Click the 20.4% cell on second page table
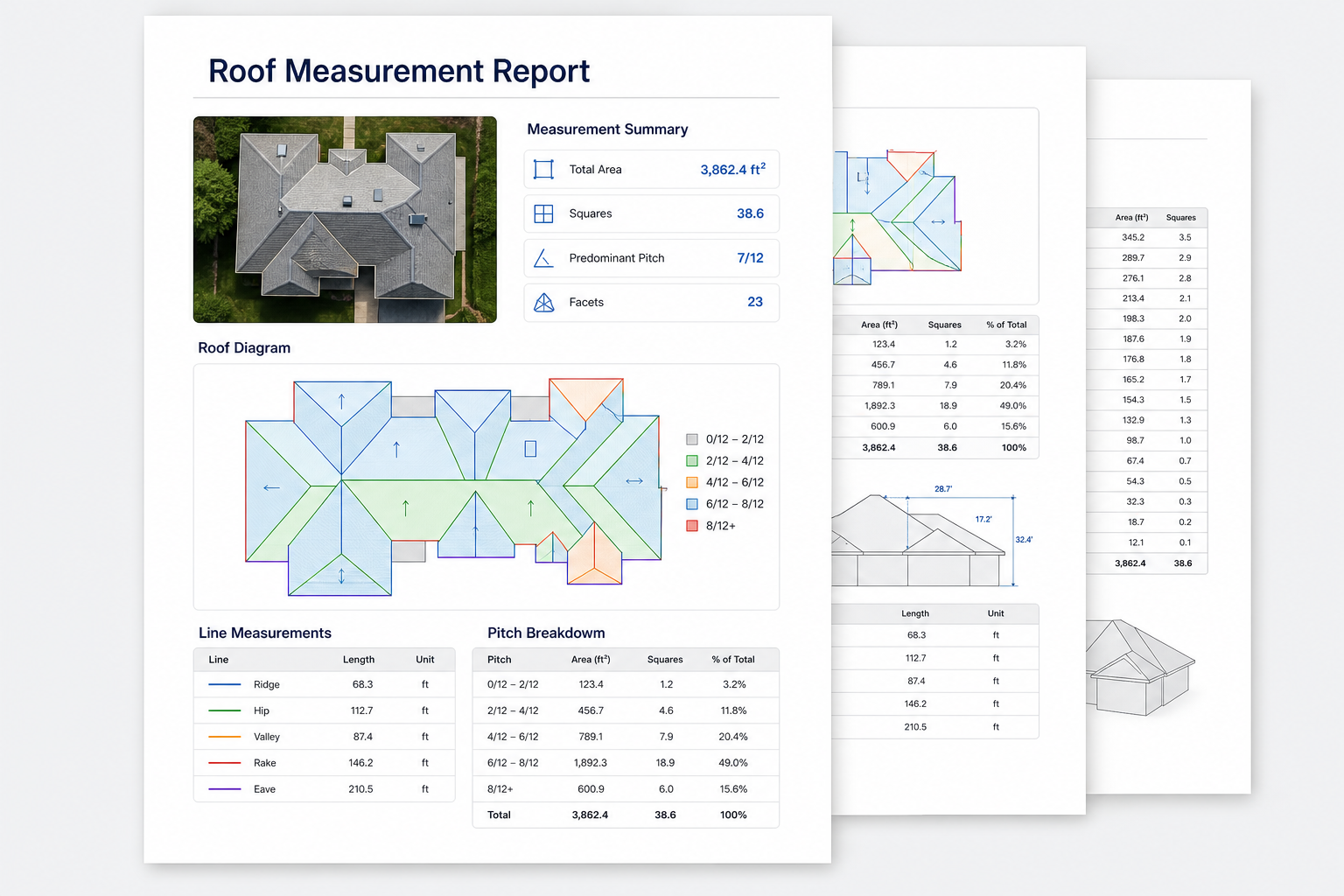 [1013, 385]
